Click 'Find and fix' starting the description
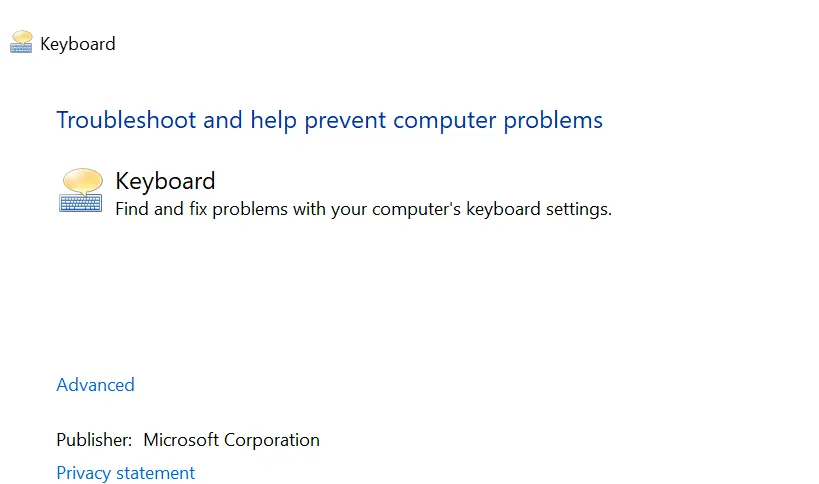The height and width of the screenshot is (484, 819). click(160, 210)
